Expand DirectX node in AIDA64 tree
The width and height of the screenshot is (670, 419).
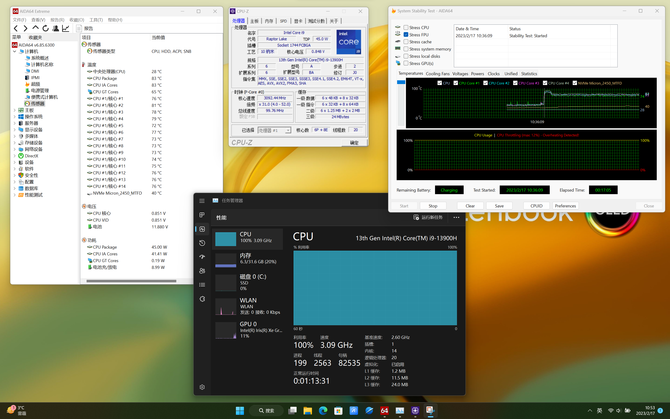15,156
